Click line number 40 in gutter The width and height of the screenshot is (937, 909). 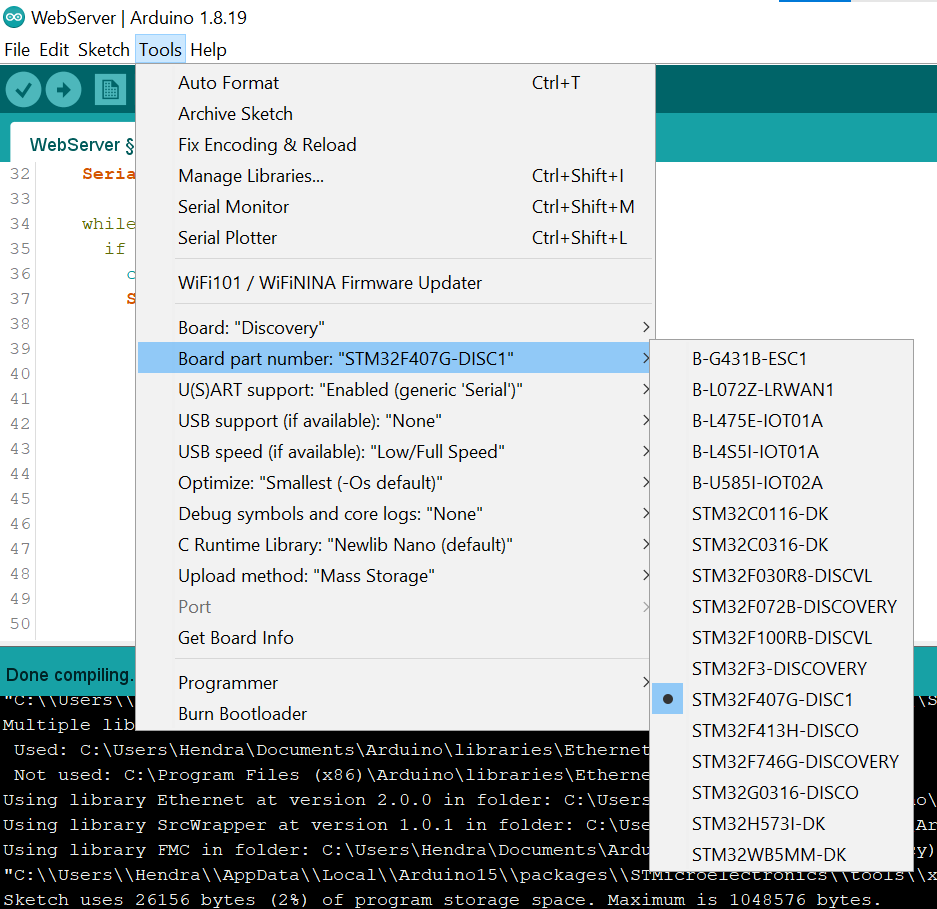(20, 374)
